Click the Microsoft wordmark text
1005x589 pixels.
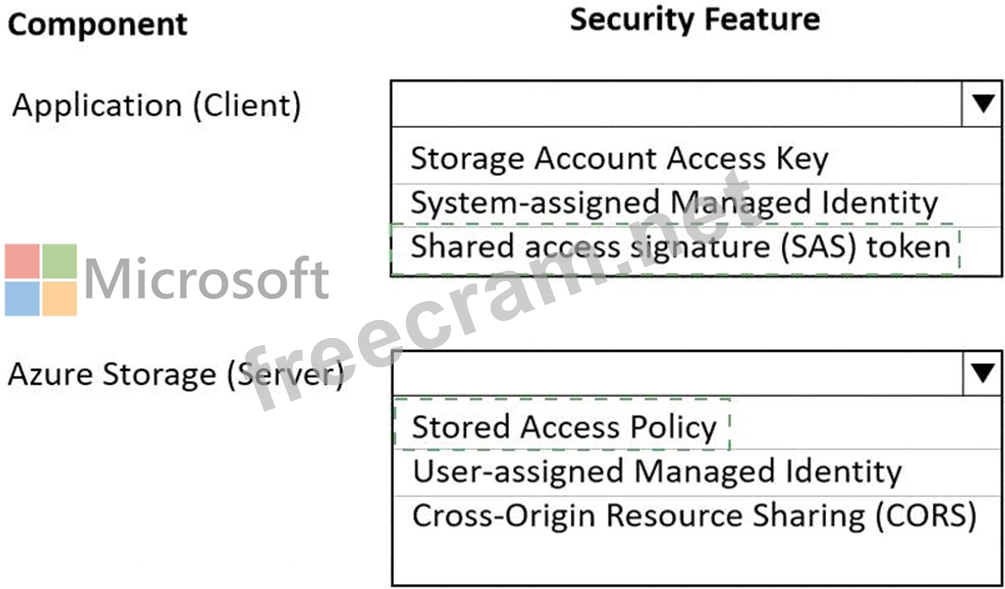click(x=206, y=279)
